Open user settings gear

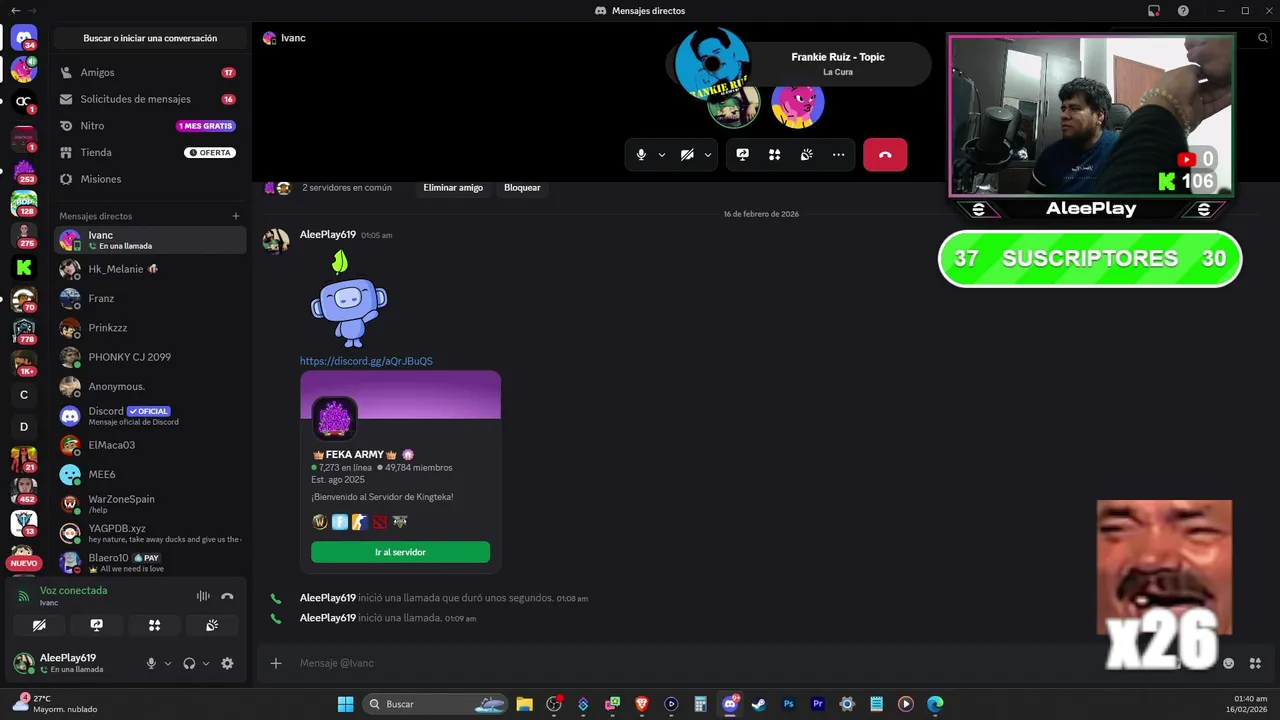coord(227,663)
